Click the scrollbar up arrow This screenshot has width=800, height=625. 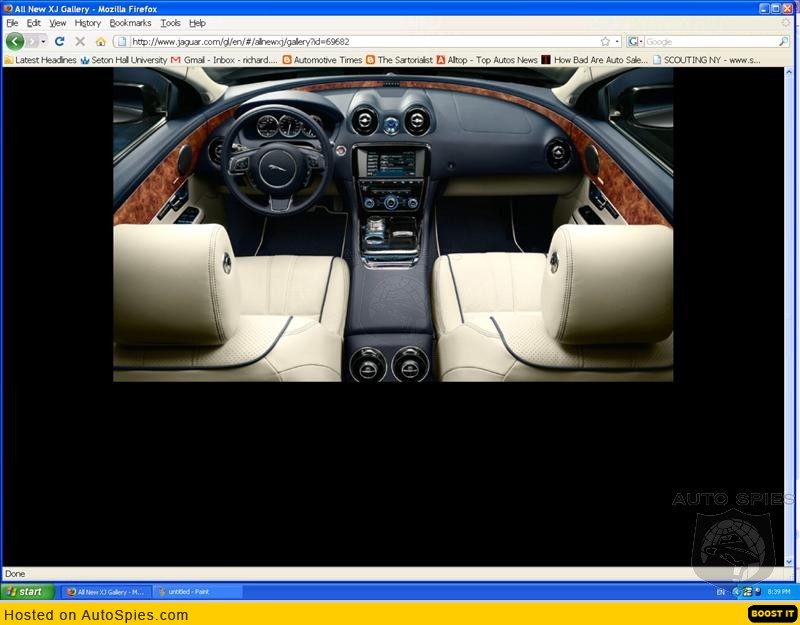pos(789,73)
